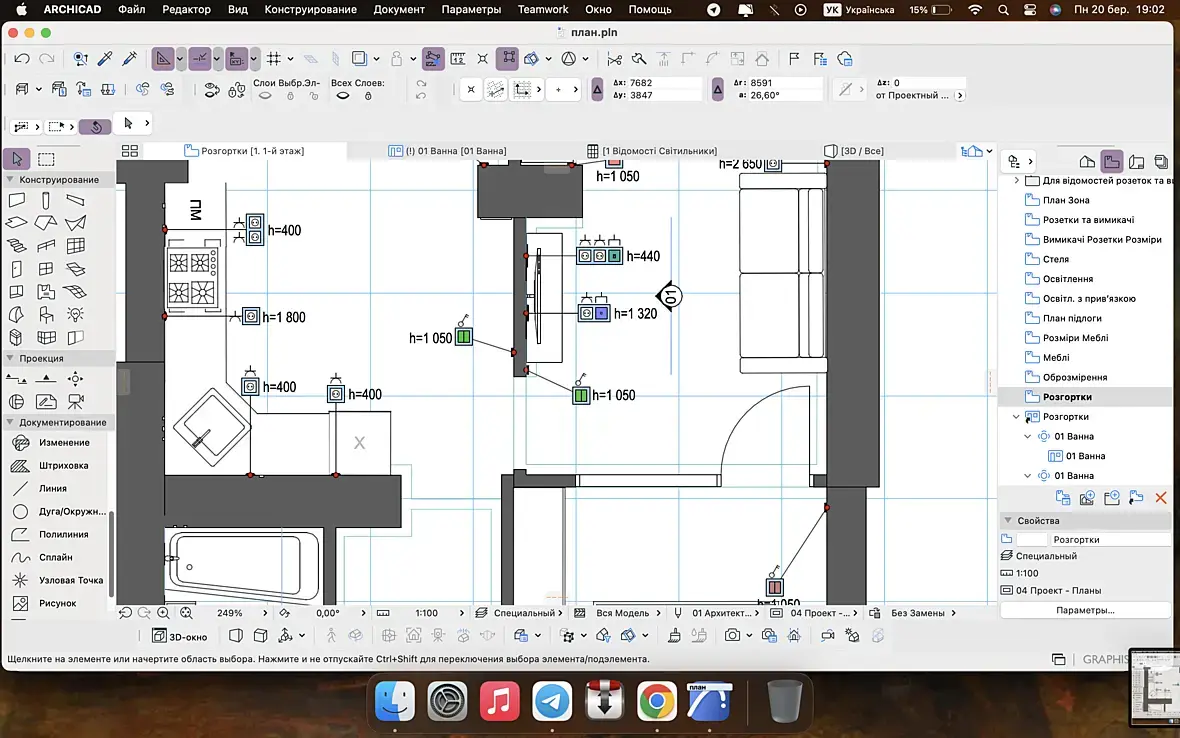Image resolution: width=1180 pixels, height=738 pixels.
Task: Click the Параметры... button
Action: (x=1085, y=610)
